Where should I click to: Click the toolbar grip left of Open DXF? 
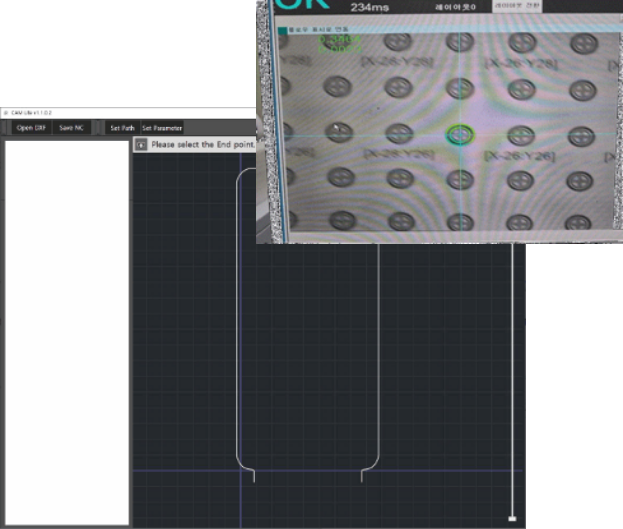6,128
